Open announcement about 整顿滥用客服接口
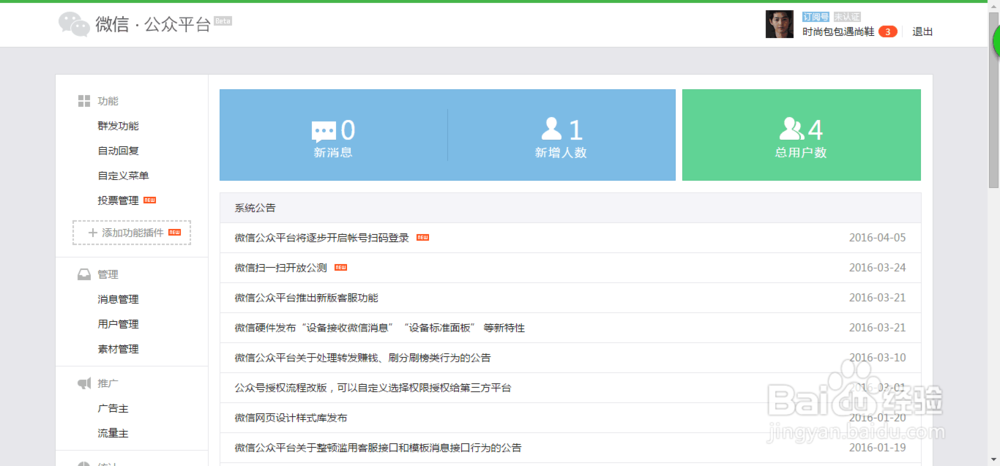 click(x=378, y=448)
